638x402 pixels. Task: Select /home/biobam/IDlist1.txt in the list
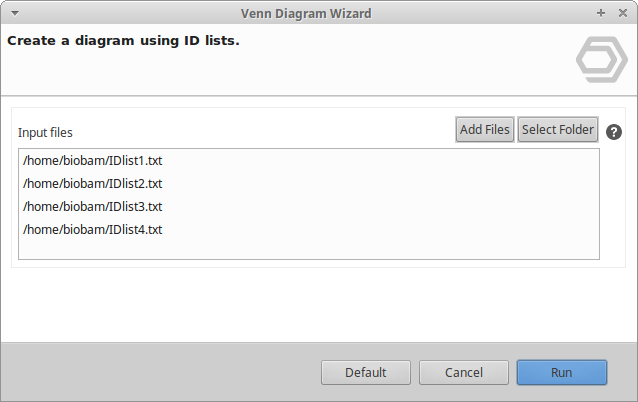pyautogui.click(x=92, y=160)
